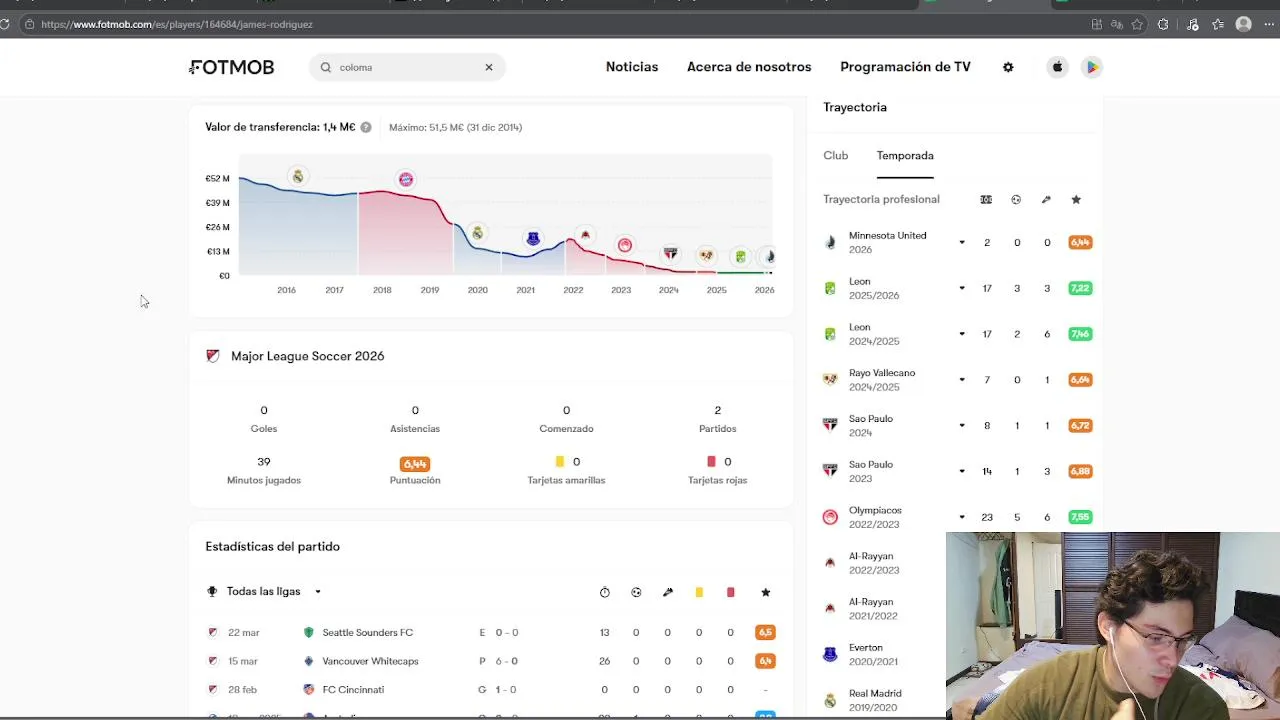The height and width of the screenshot is (720, 1280).
Task: Click rating star icon in match stats
Action: pos(766,592)
